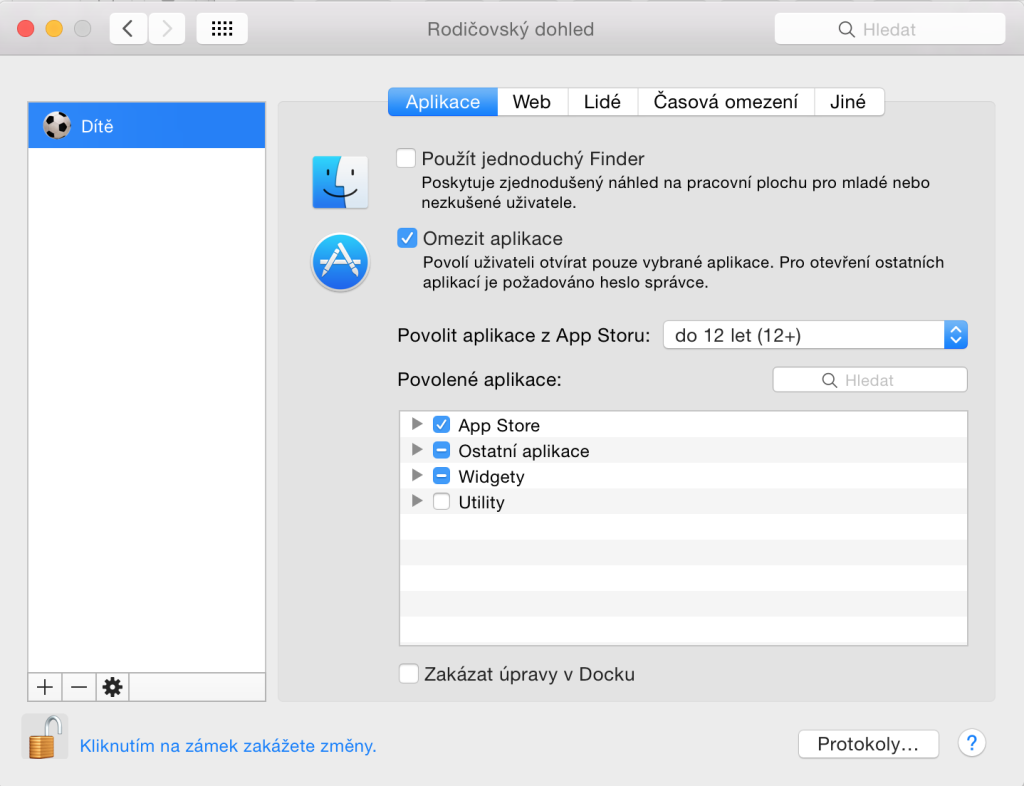
Task: Open Protokoly… logs button
Action: [869, 744]
